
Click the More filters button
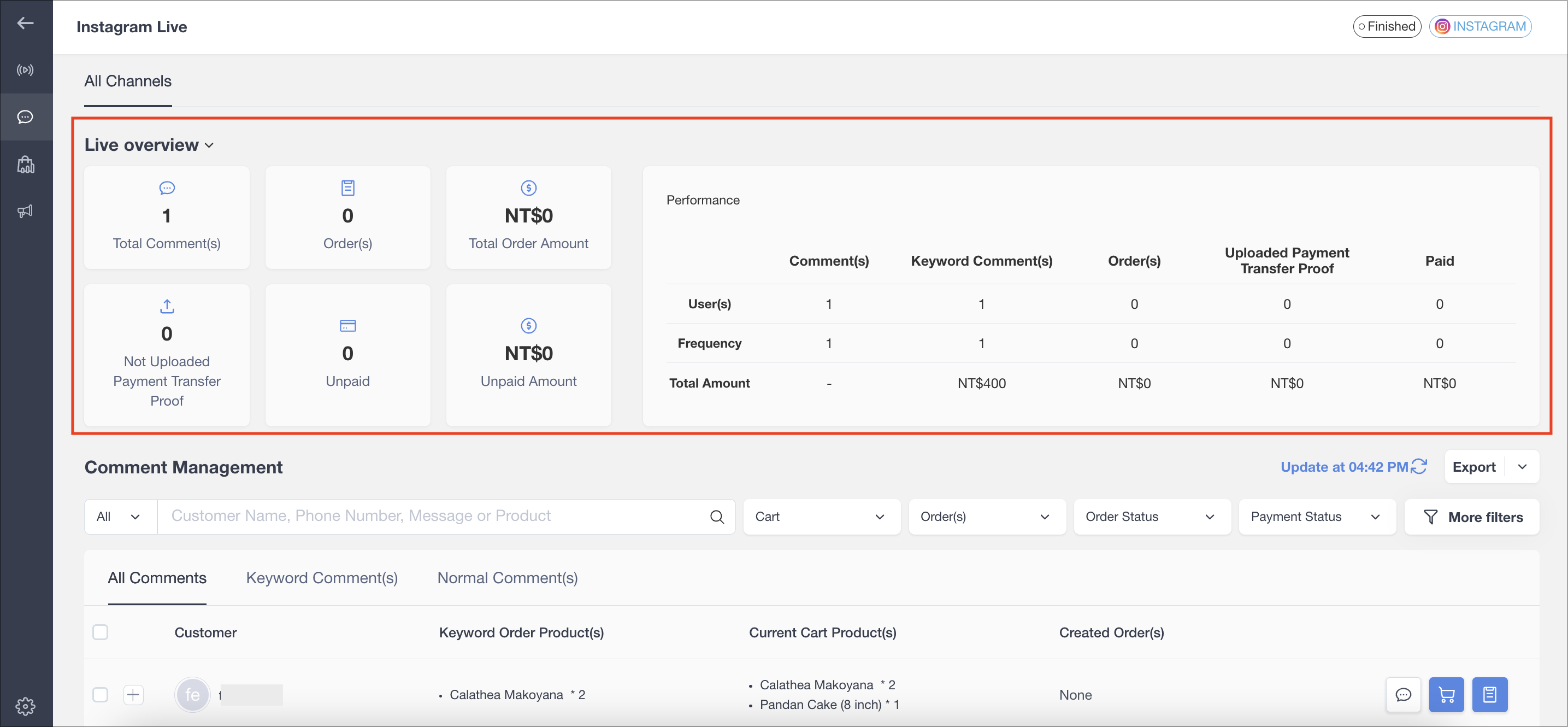pos(1472,517)
